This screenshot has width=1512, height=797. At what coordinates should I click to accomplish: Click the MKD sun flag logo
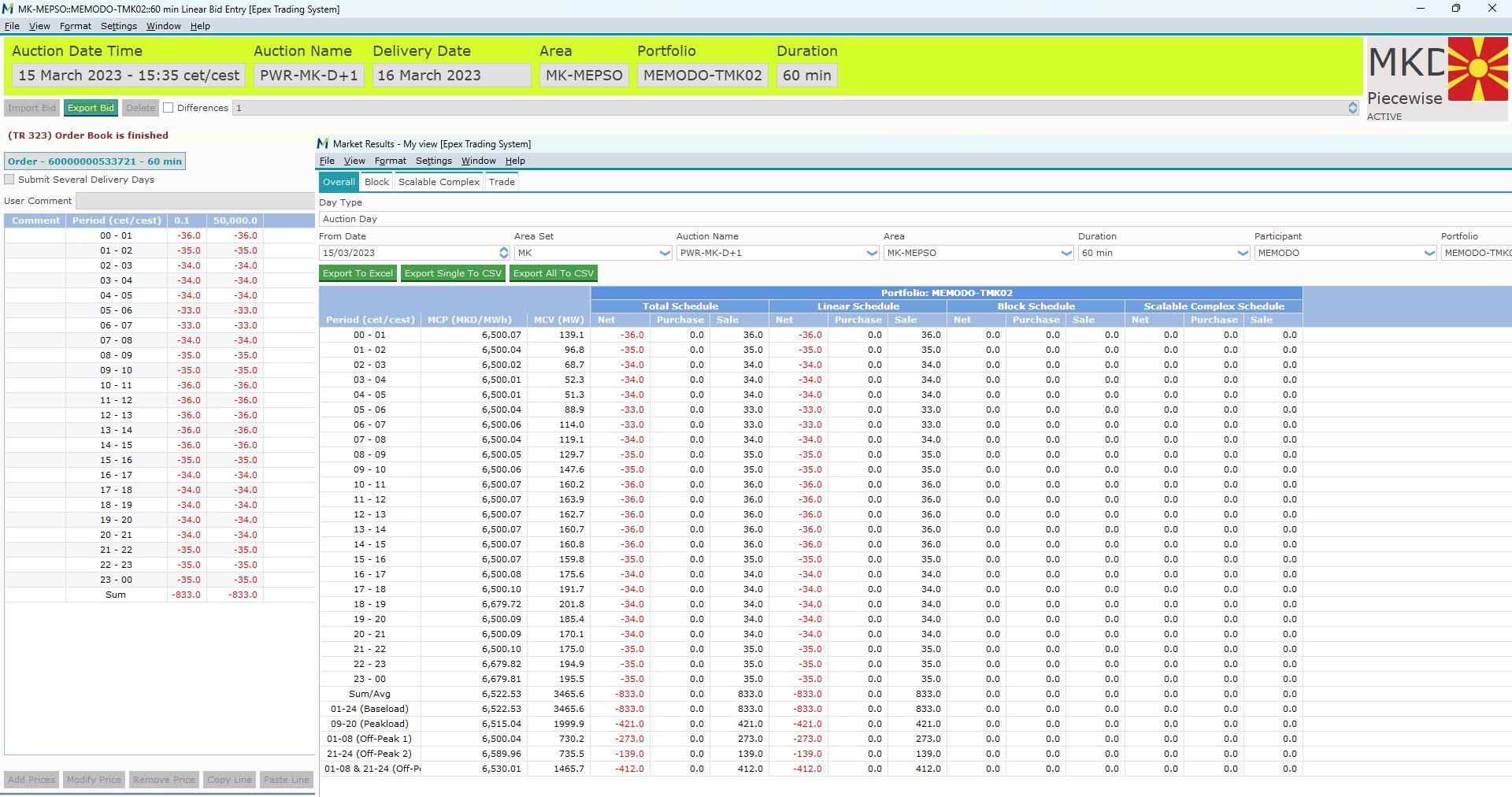pos(1477,69)
